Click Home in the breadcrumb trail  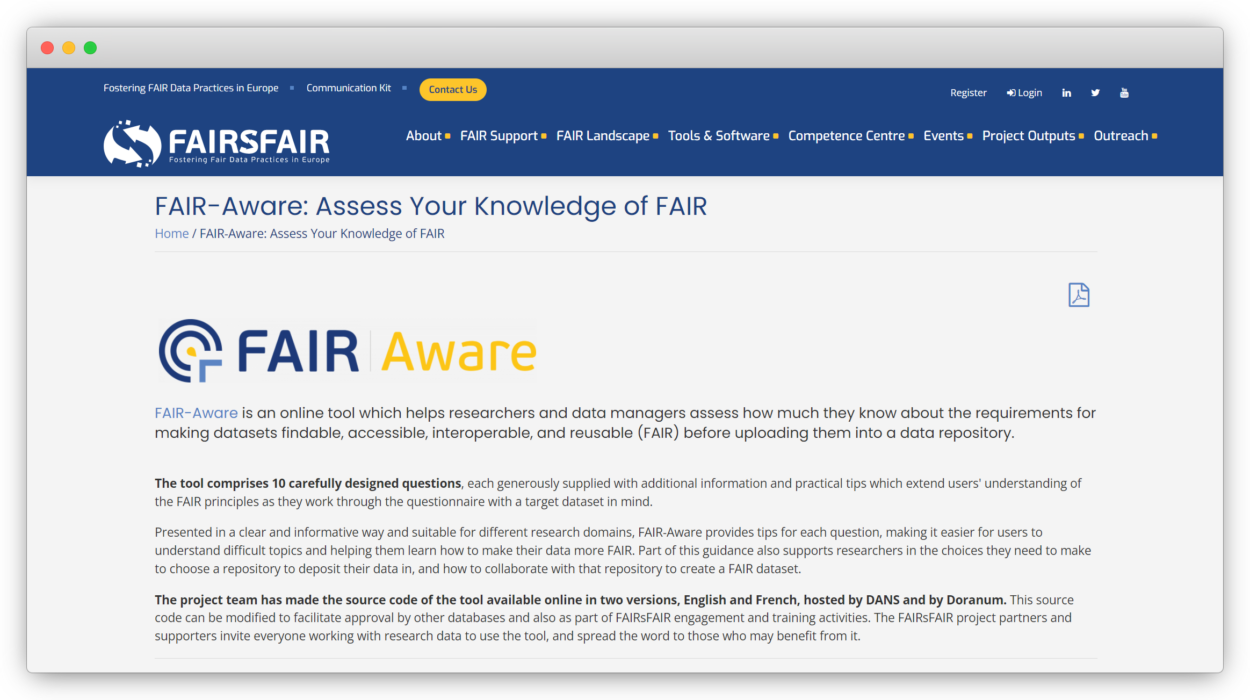(171, 233)
